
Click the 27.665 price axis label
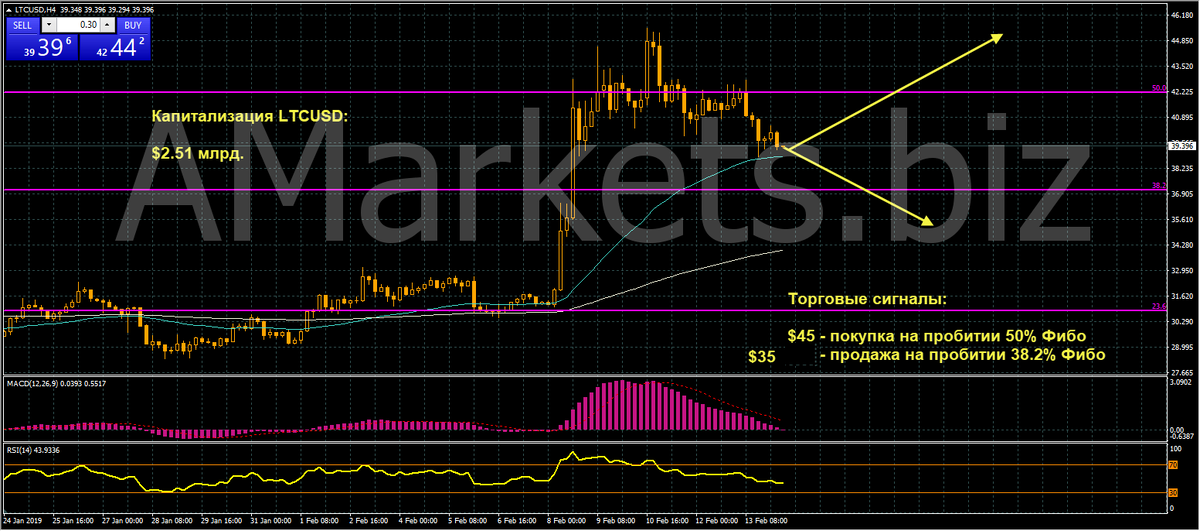[x=1182, y=372]
